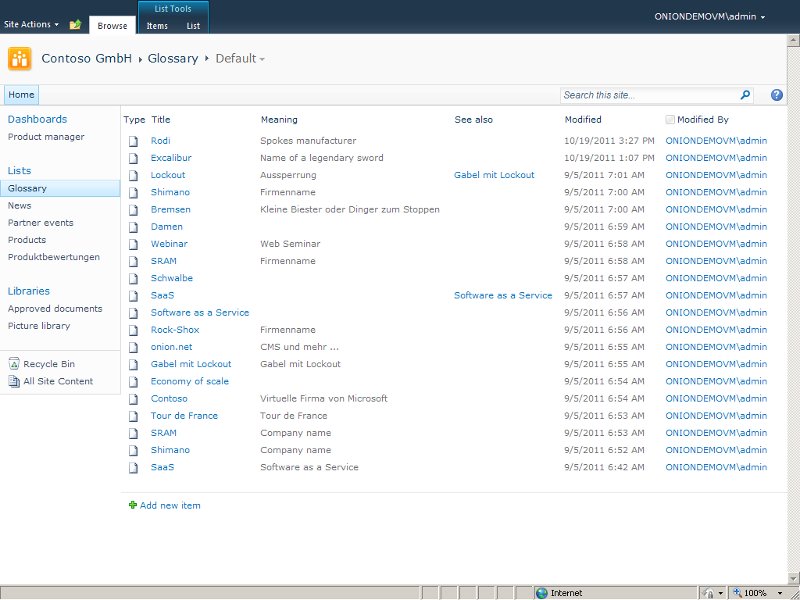Open the 100% zoom level dropdown
800x600 pixels.
coord(760,593)
